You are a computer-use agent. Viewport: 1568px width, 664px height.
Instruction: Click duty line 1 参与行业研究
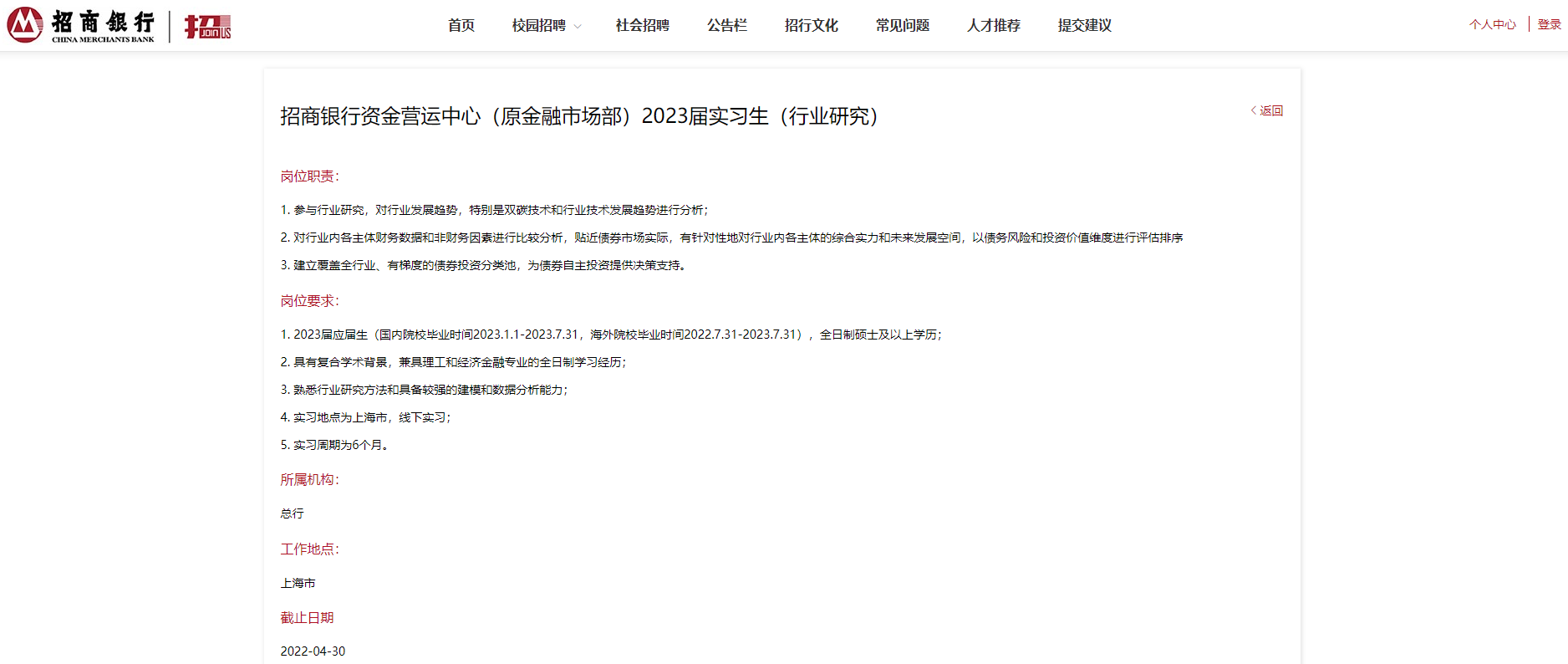click(495, 210)
